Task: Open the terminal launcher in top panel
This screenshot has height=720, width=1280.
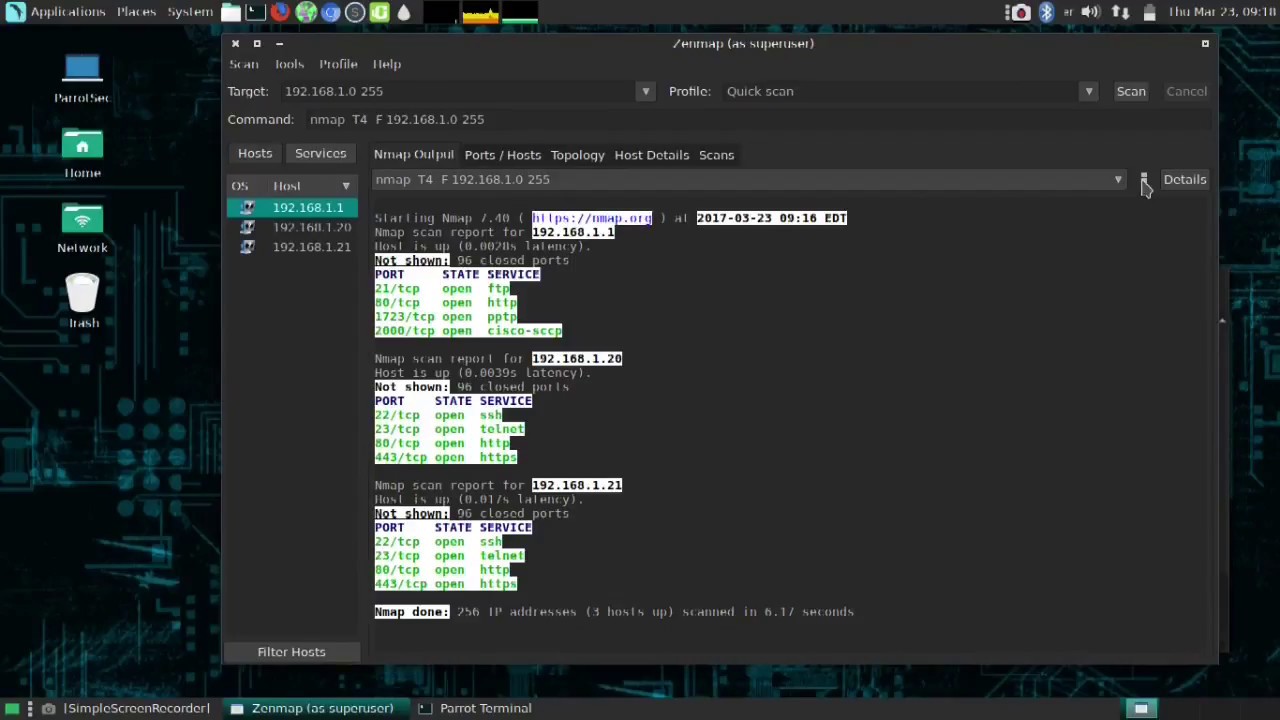Action: tap(255, 12)
